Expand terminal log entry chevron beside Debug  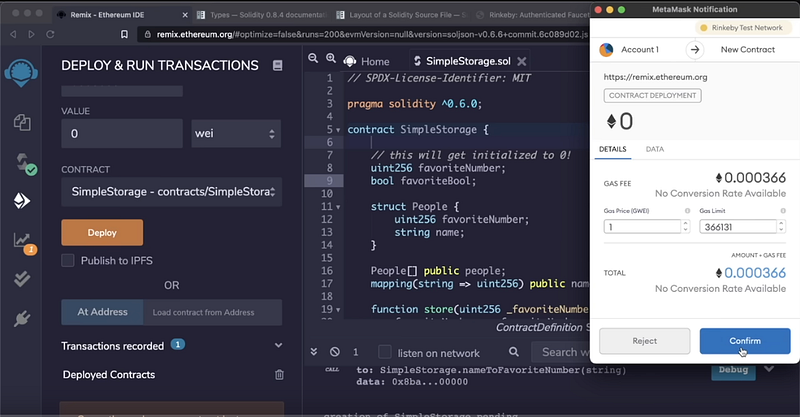[769, 369]
